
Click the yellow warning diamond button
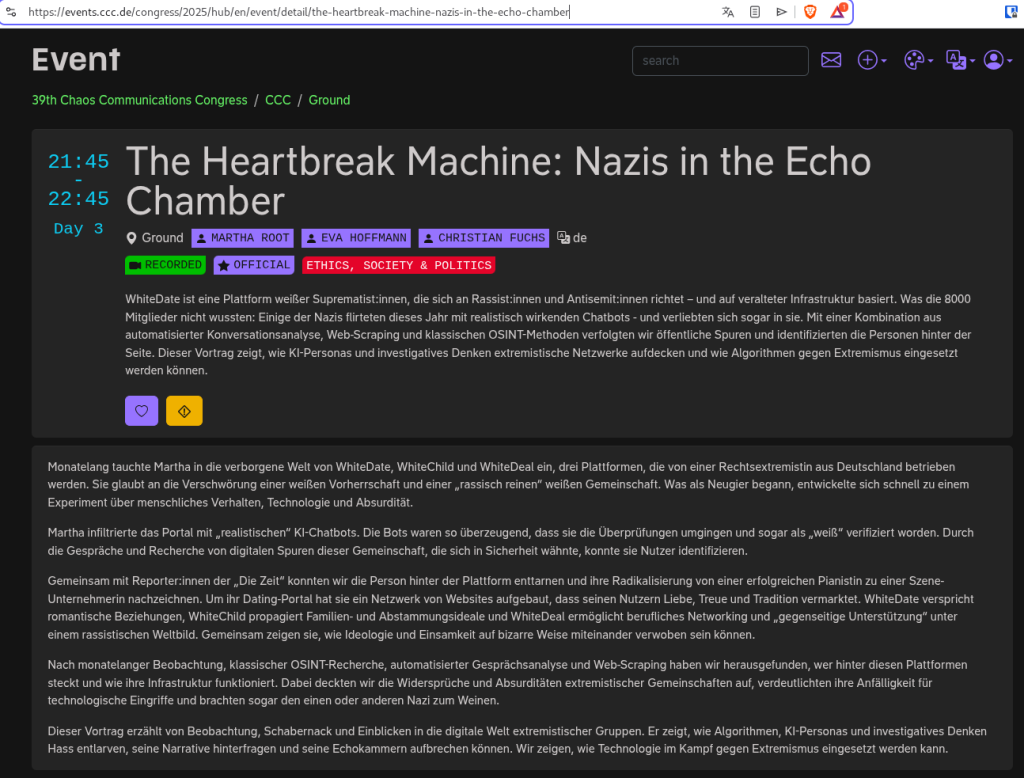[184, 410]
